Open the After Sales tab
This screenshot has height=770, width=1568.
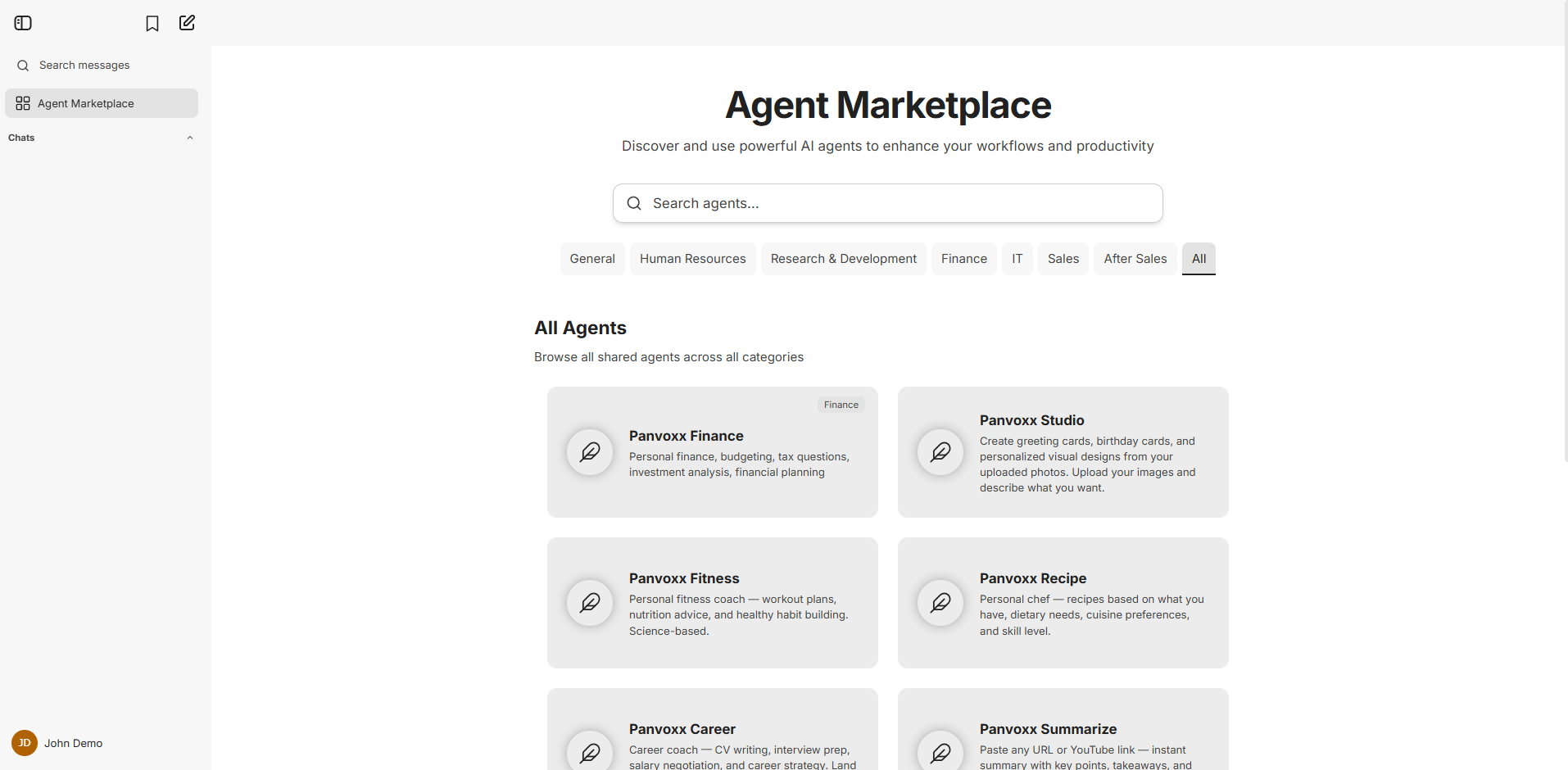[x=1135, y=259]
